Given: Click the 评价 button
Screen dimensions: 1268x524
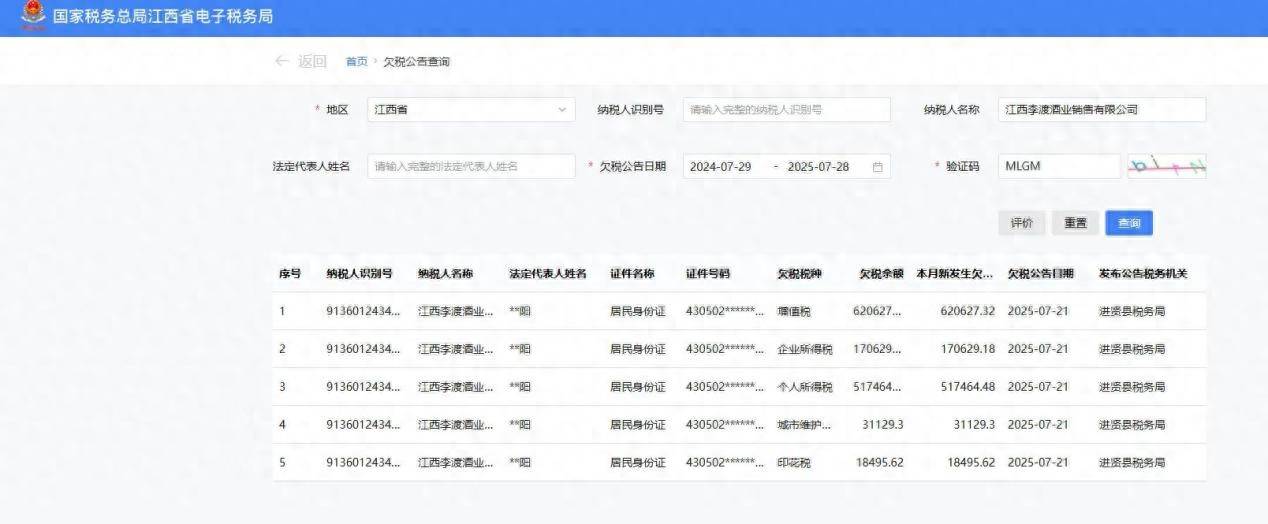Looking at the screenshot, I should click(1021, 223).
